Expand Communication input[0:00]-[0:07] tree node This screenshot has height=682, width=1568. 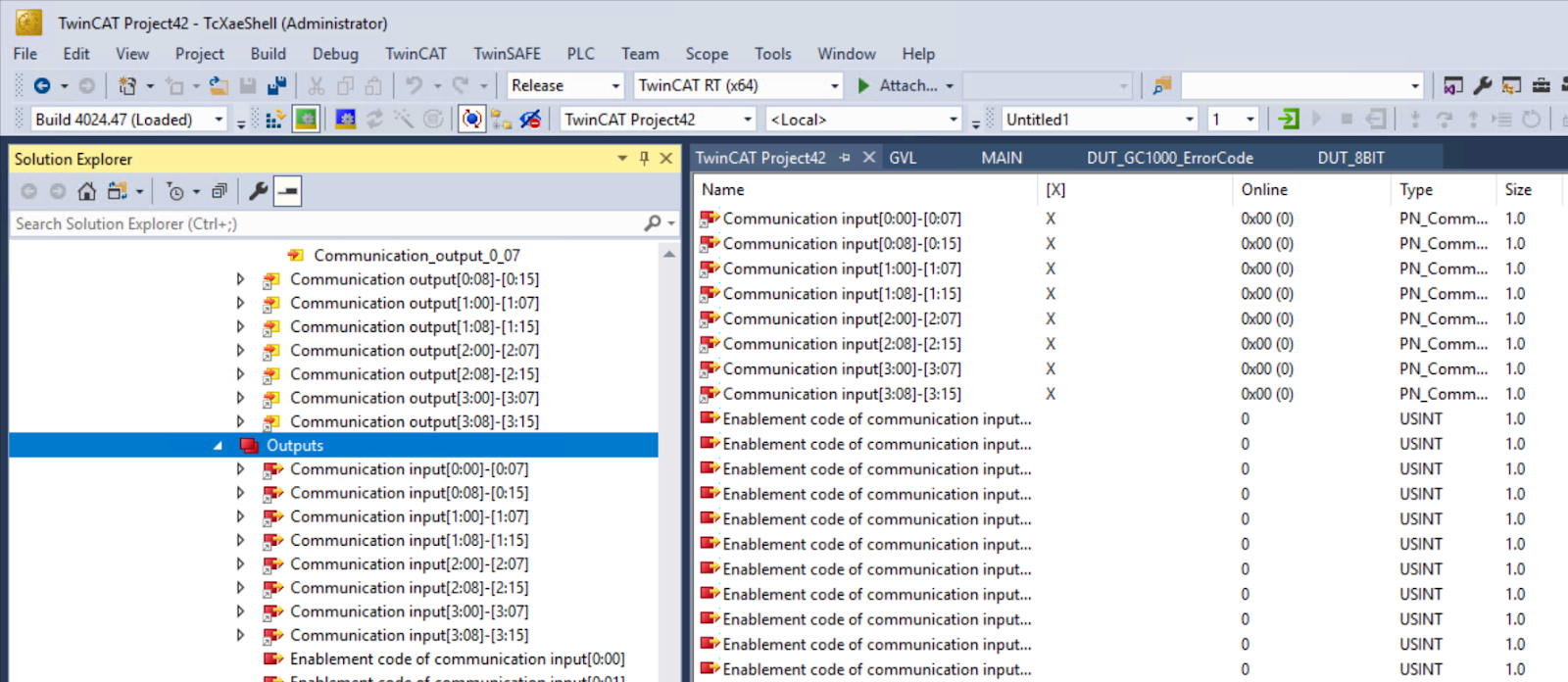pyautogui.click(x=240, y=469)
